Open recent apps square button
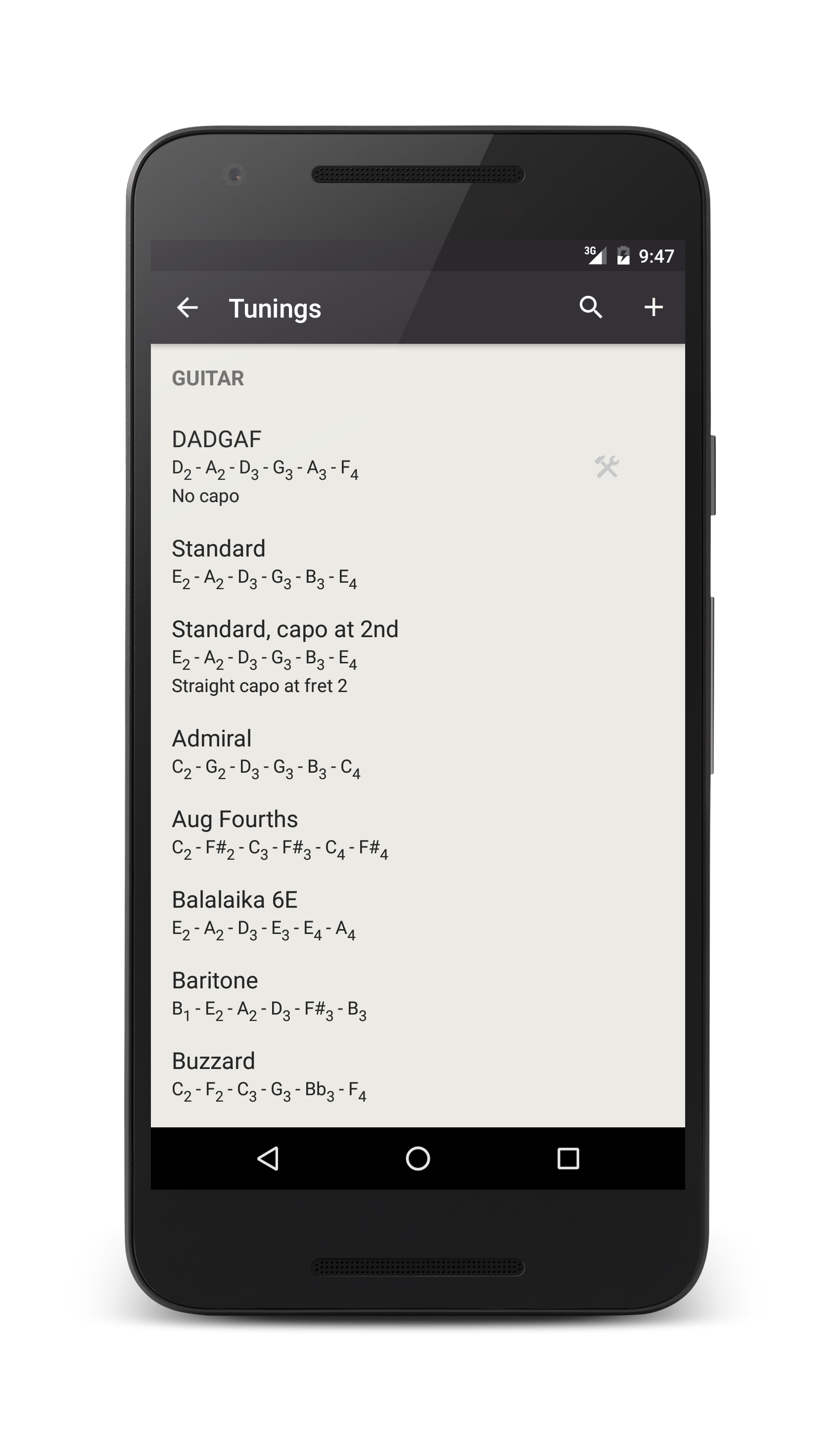 [568, 1159]
